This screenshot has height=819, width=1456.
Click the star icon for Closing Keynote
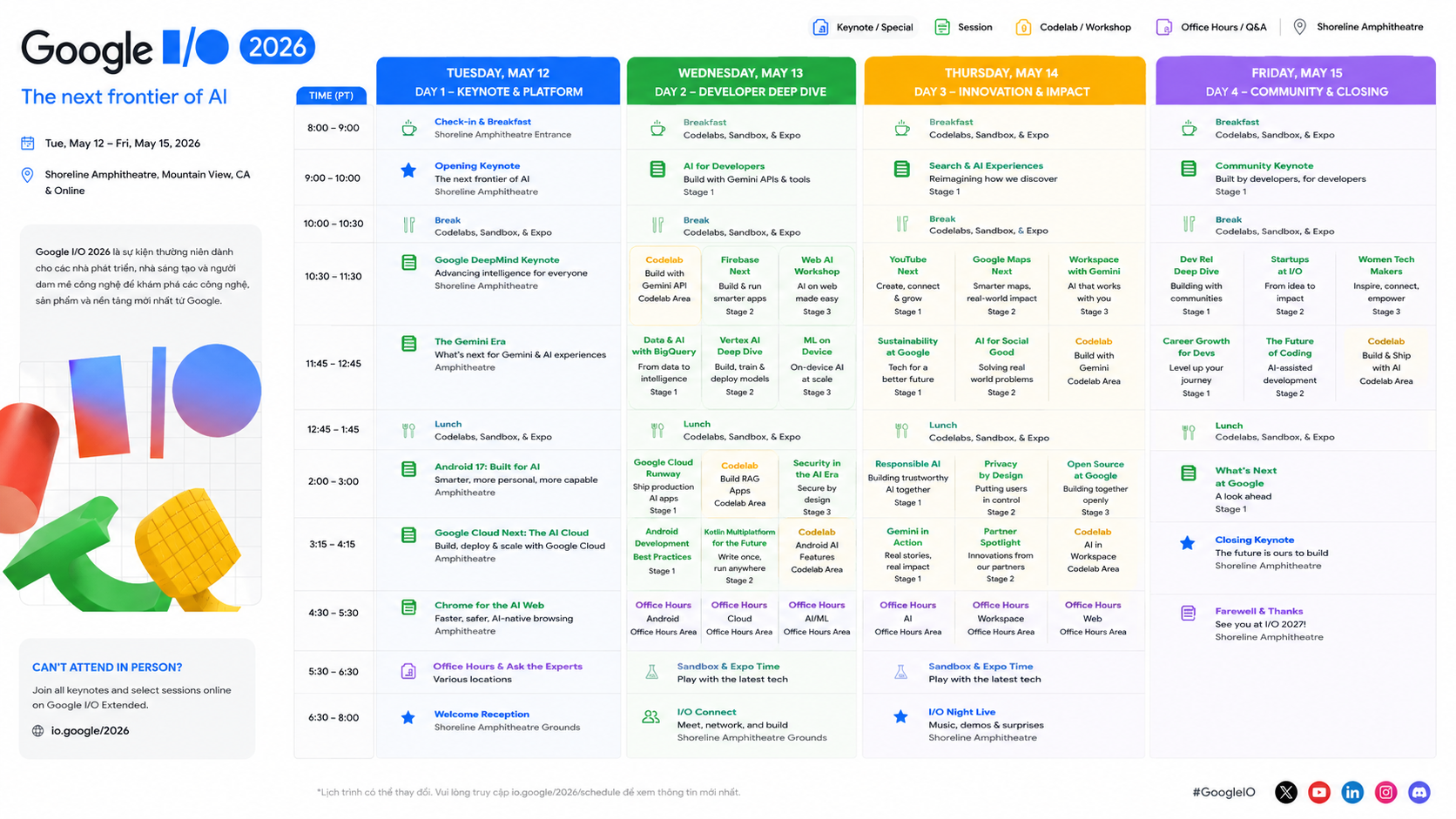[1188, 543]
